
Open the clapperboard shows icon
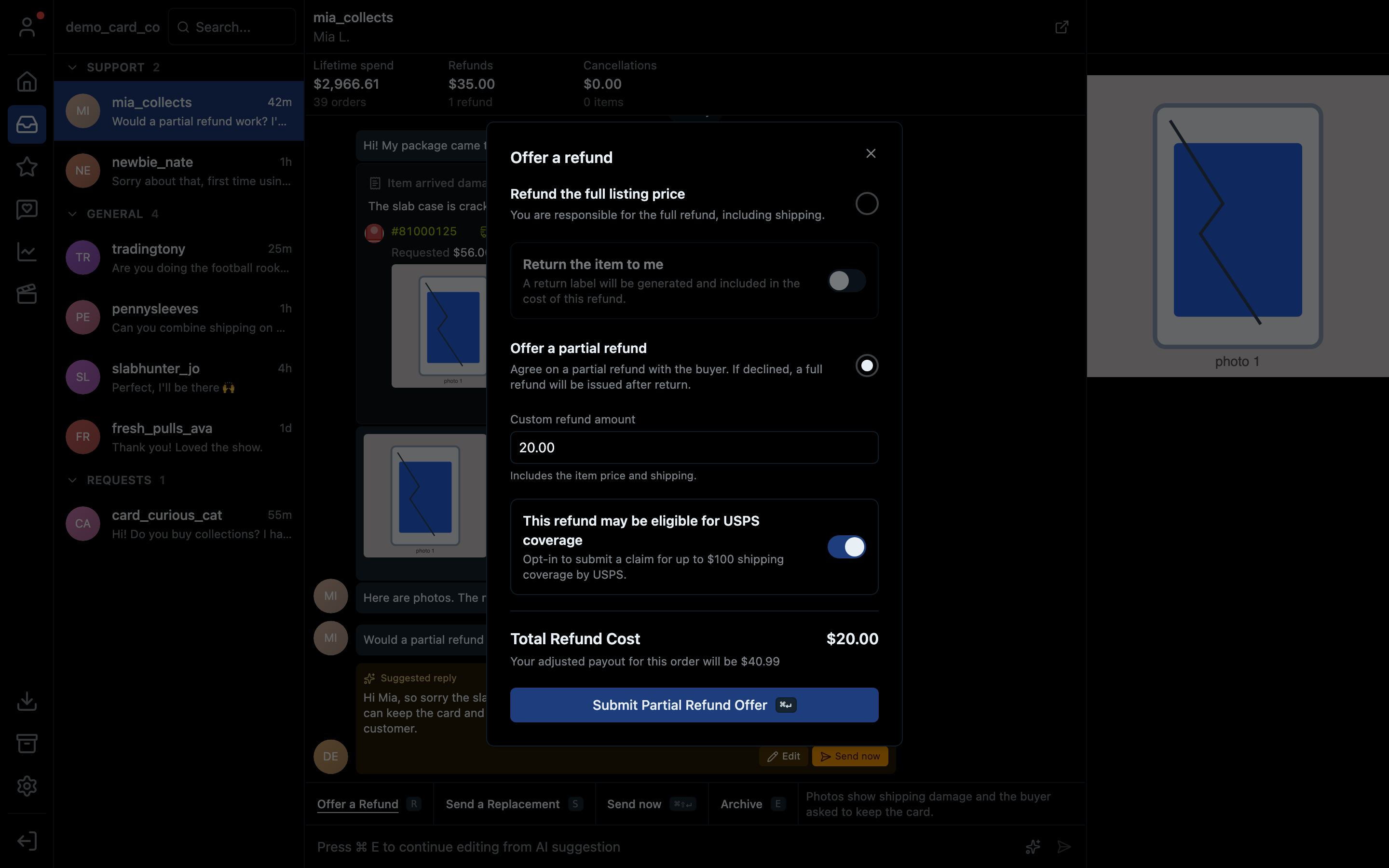point(27,294)
